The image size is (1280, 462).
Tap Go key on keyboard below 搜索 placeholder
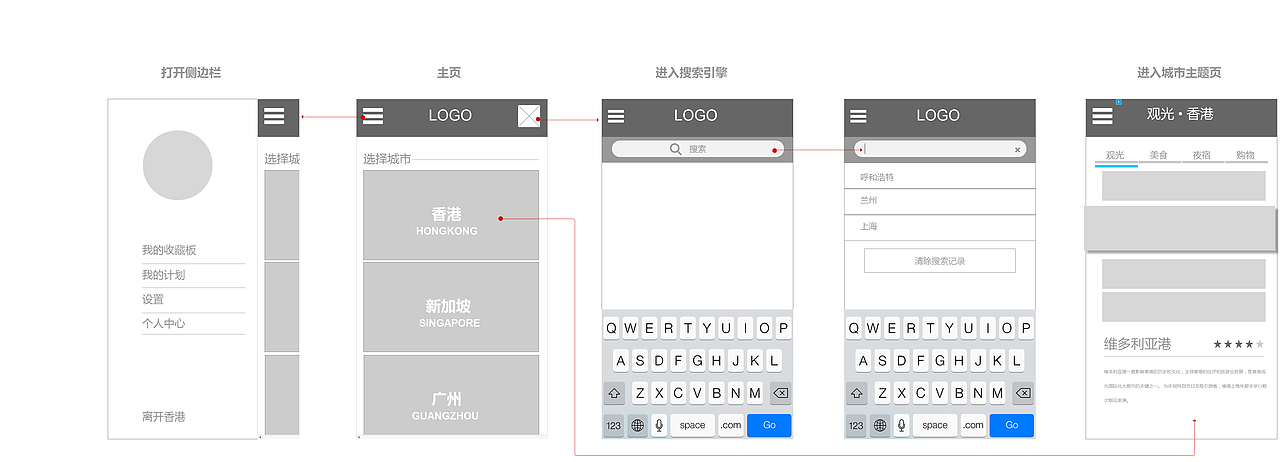769,425
